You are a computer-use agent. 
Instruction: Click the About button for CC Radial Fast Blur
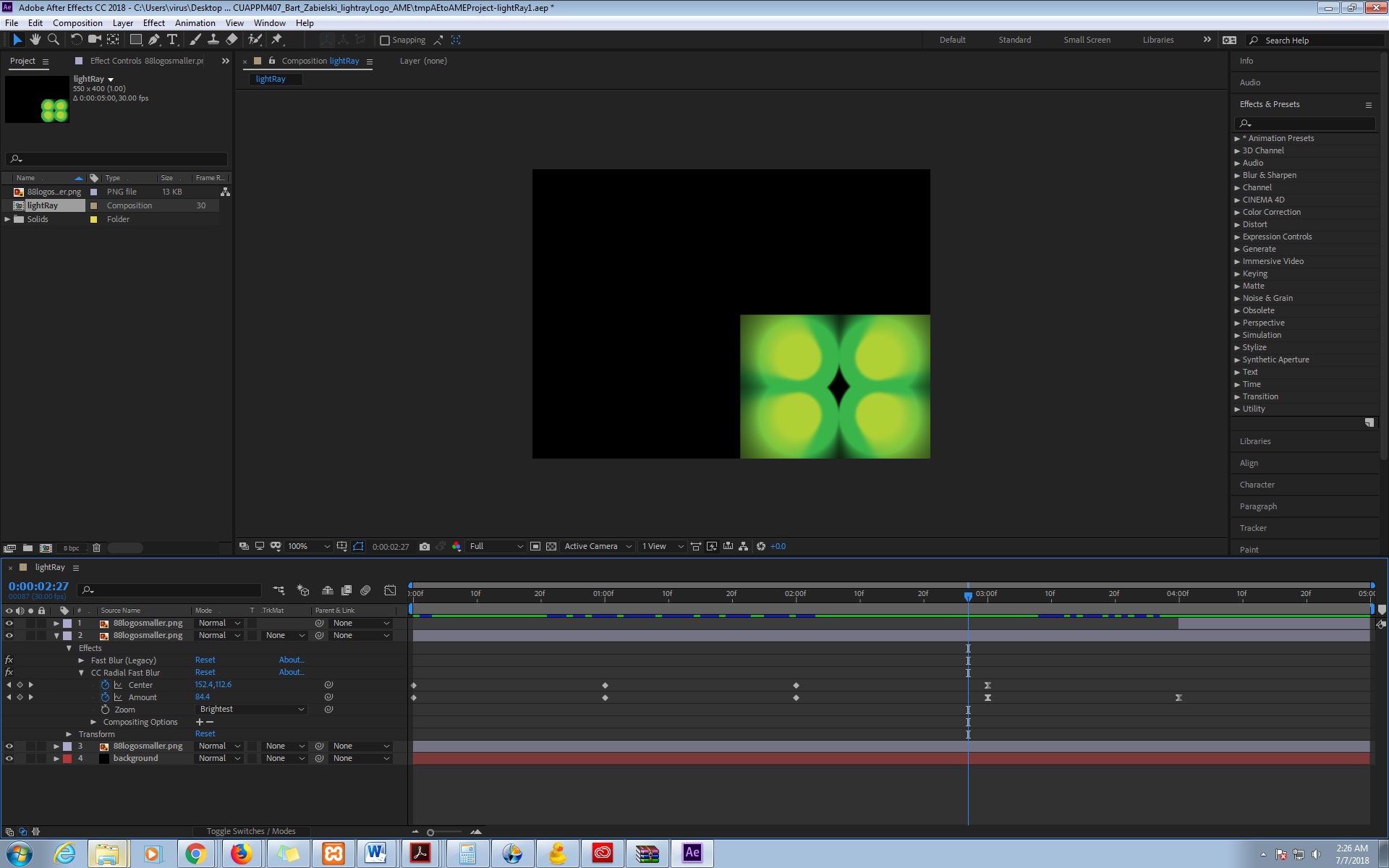coord(291,672)
